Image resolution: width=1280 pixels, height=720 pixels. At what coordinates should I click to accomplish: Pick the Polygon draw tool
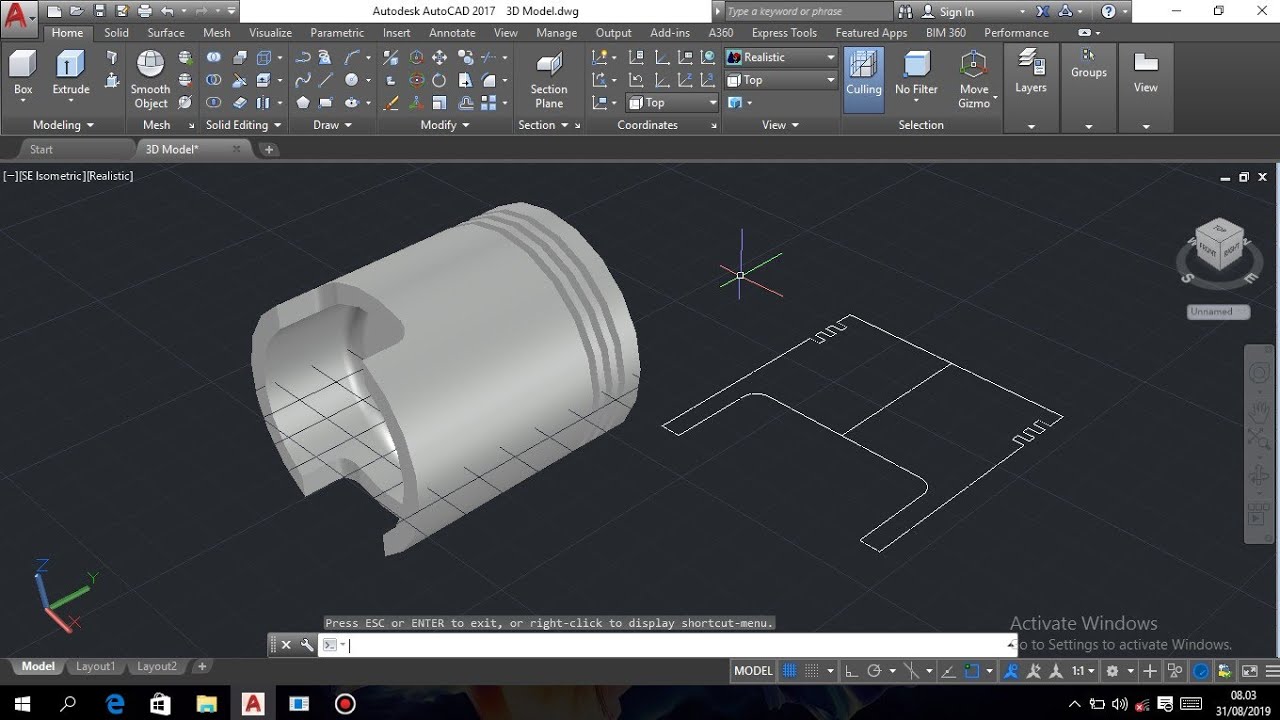point(303,102)
